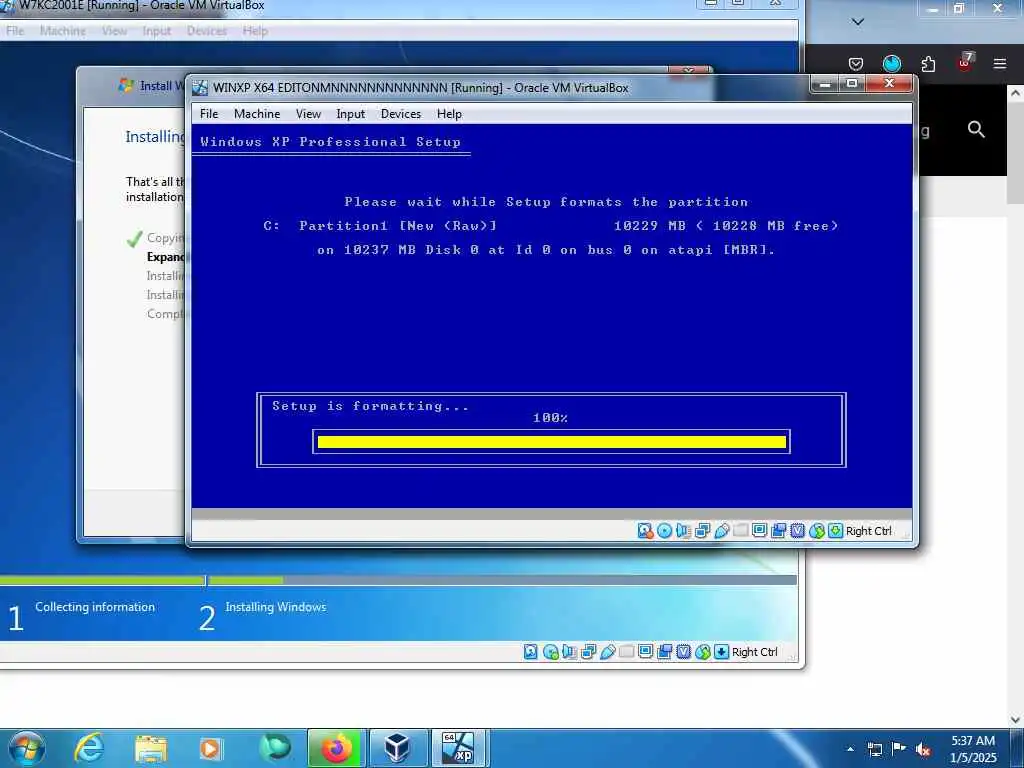
Task: Click WINXP window title bar VirtualBox icon
Action: [200, 88]
